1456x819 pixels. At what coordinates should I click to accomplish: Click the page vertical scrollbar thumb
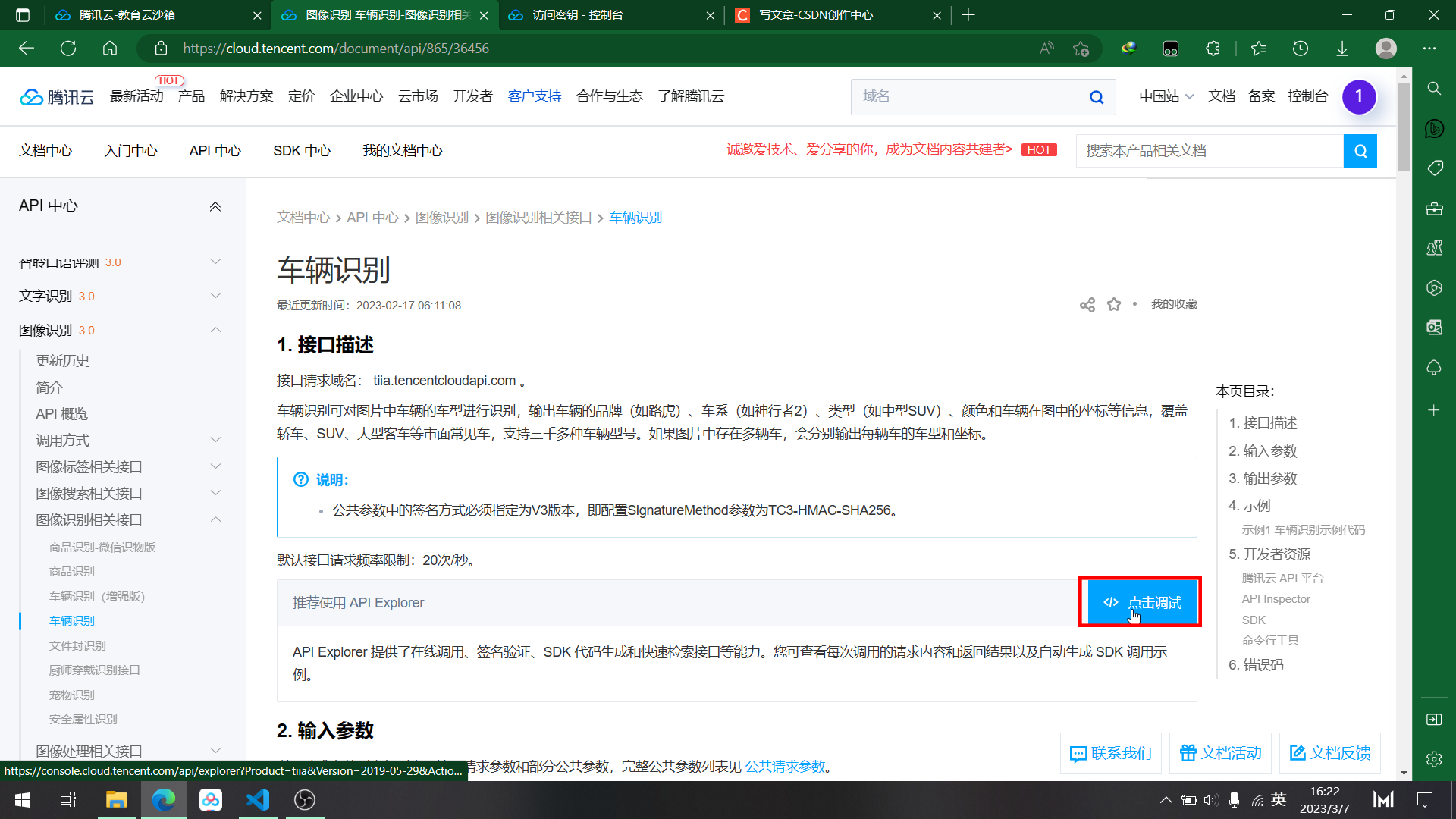[1404, 127]
